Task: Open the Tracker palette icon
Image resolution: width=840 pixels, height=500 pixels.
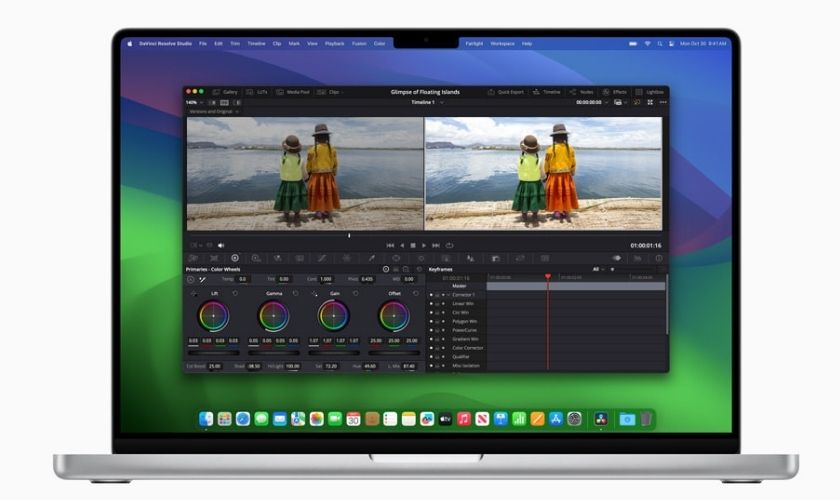Action: click(x=421, y=258)
